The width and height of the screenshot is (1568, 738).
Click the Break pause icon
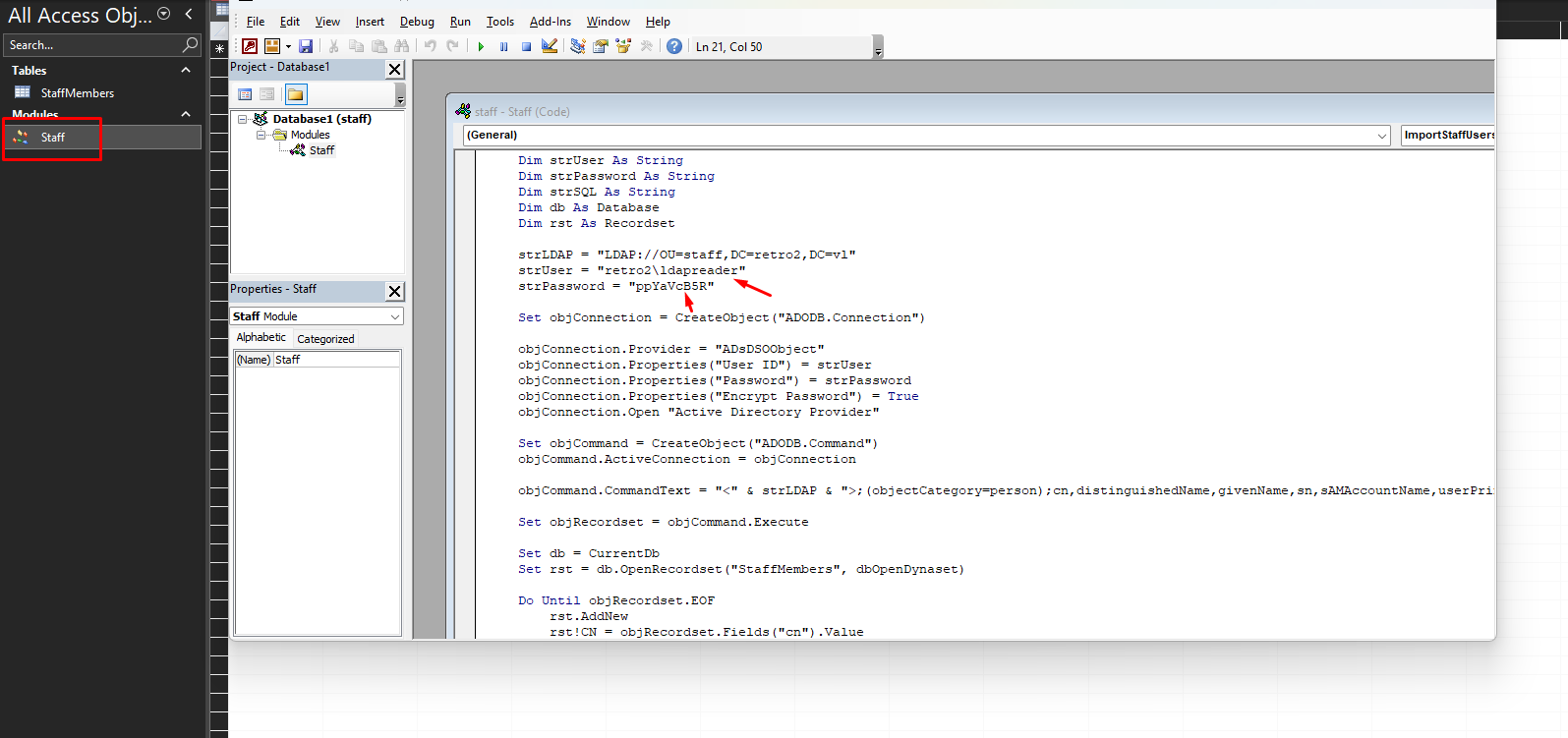click(503, 46)
